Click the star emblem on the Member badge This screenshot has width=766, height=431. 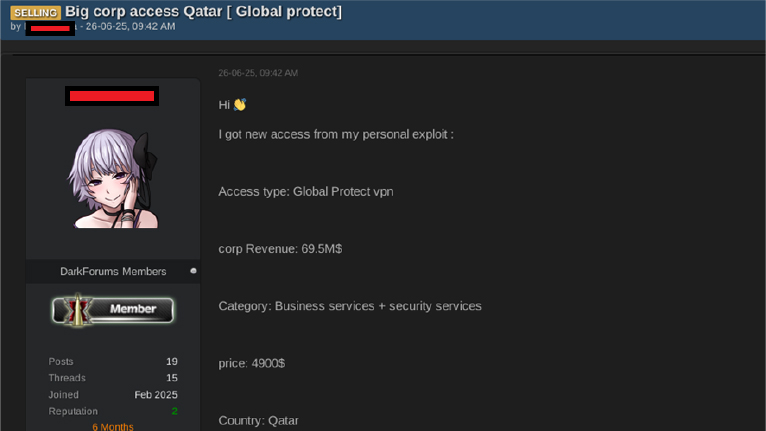[77, 310]
